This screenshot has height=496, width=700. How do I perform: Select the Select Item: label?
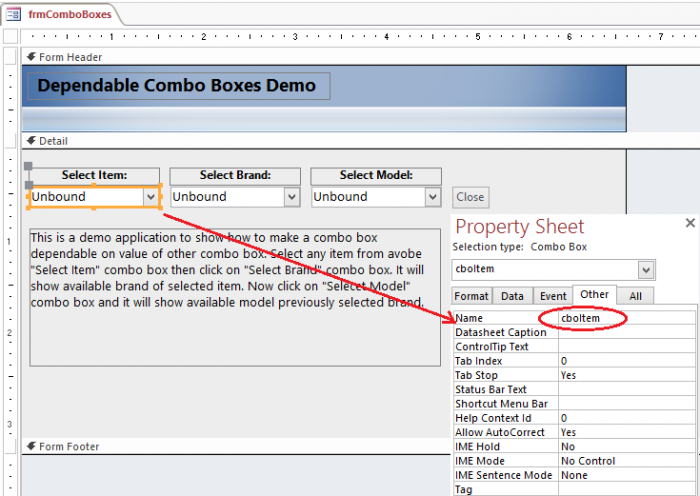(94, 175)
